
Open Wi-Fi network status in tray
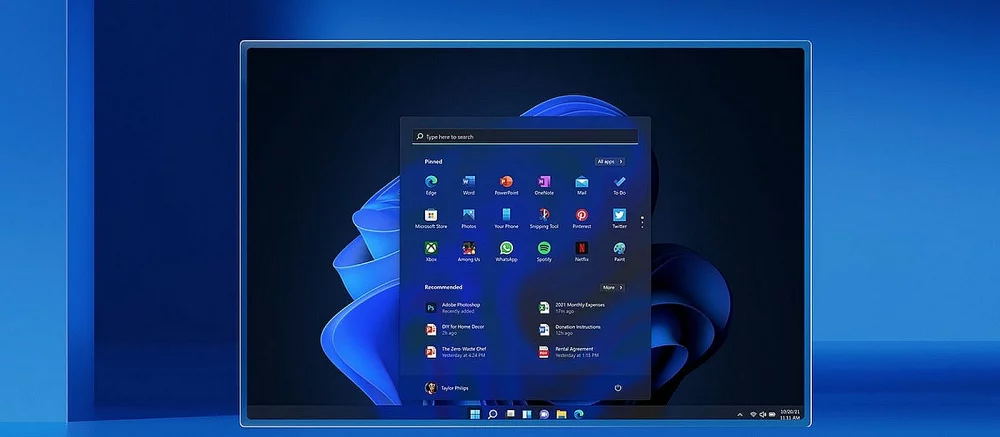(x=753, y=415)
